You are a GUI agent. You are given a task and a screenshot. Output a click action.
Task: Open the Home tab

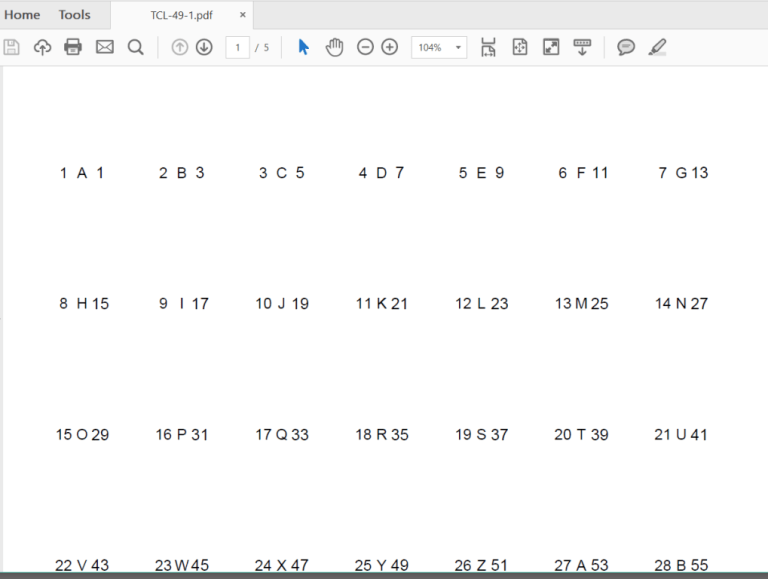[22, 15]
